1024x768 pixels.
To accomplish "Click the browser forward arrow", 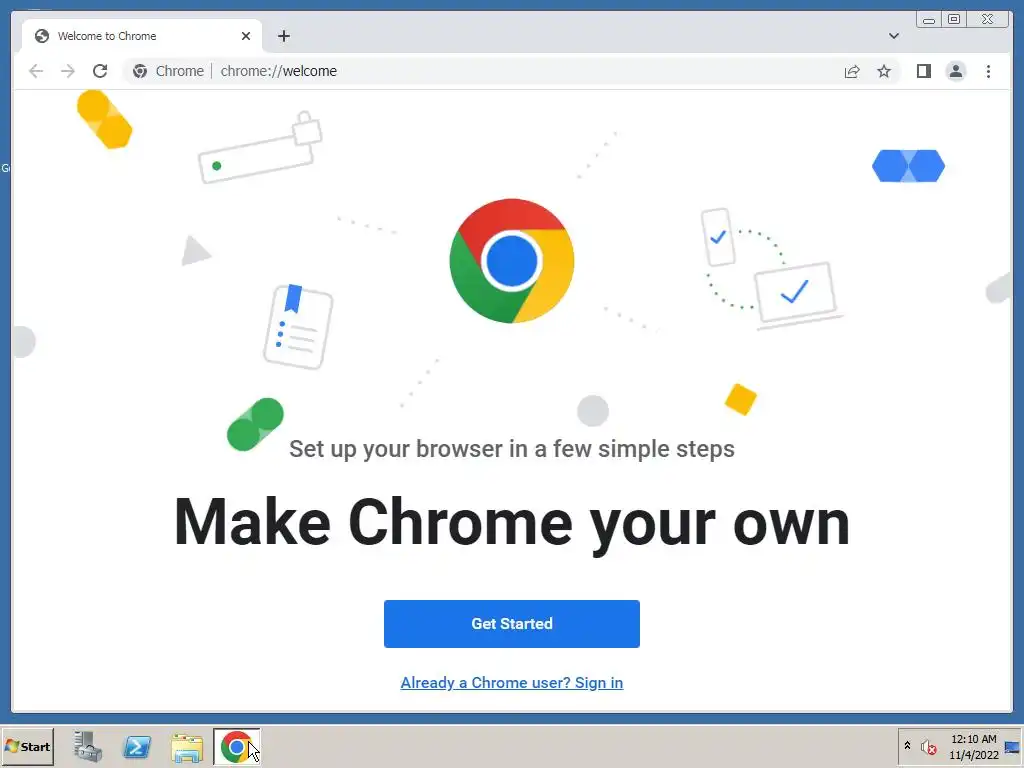I will tap(68, 71).
